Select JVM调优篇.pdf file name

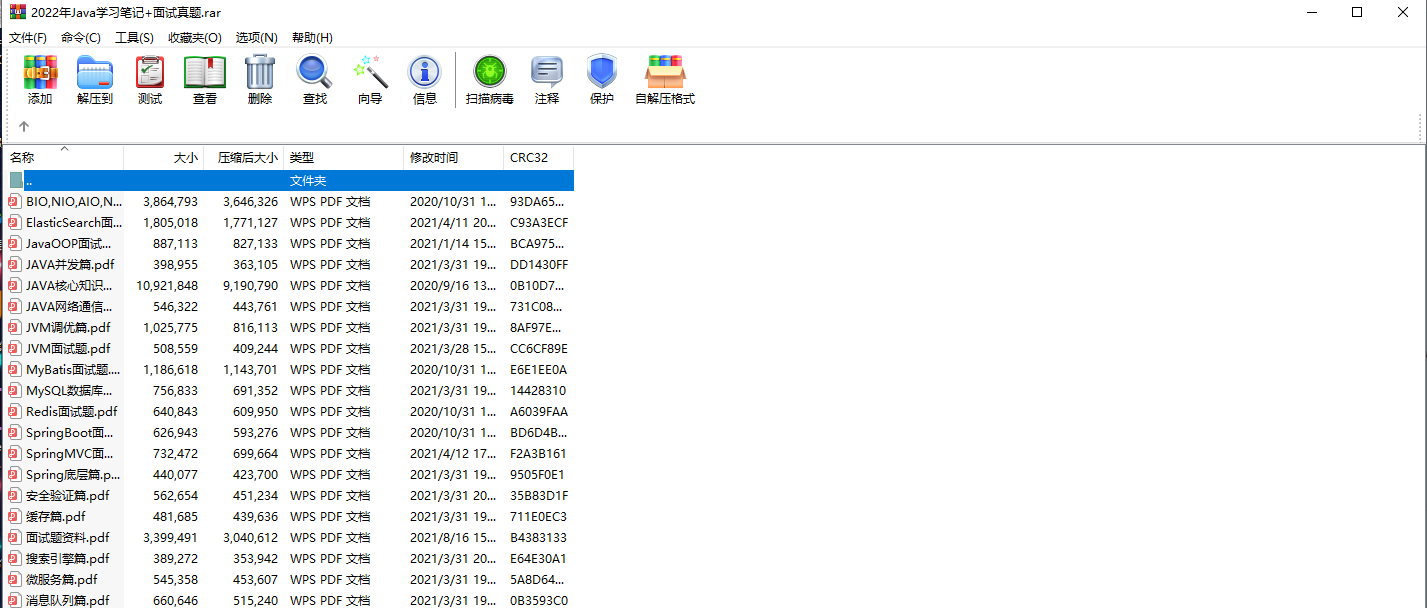68,327
